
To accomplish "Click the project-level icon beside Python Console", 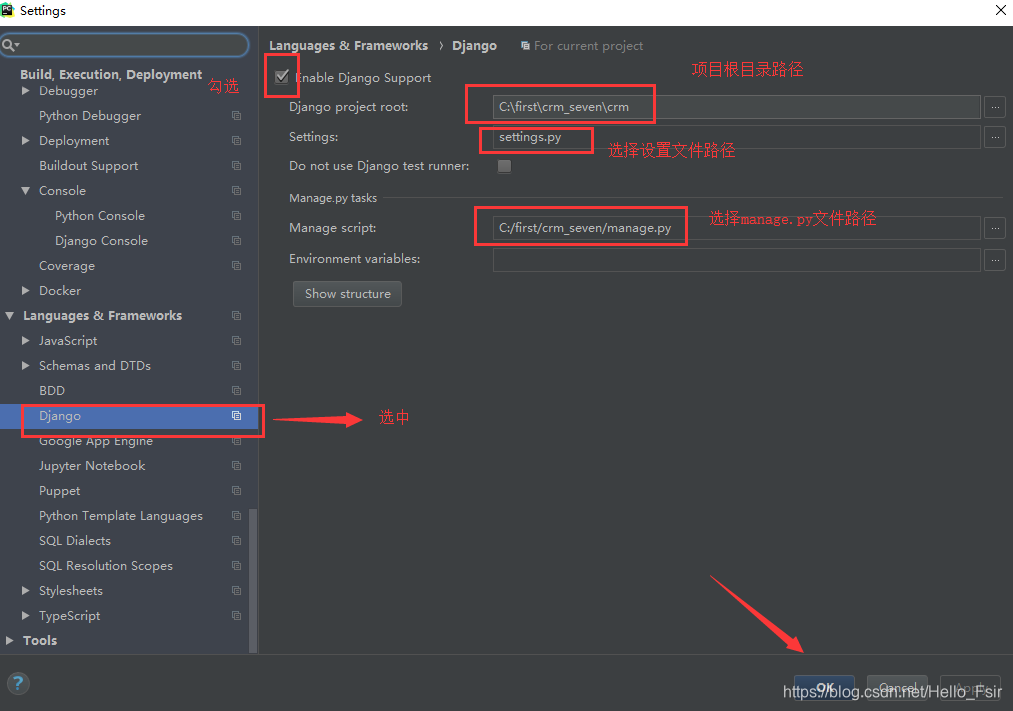I will click(x=236, y=216).
